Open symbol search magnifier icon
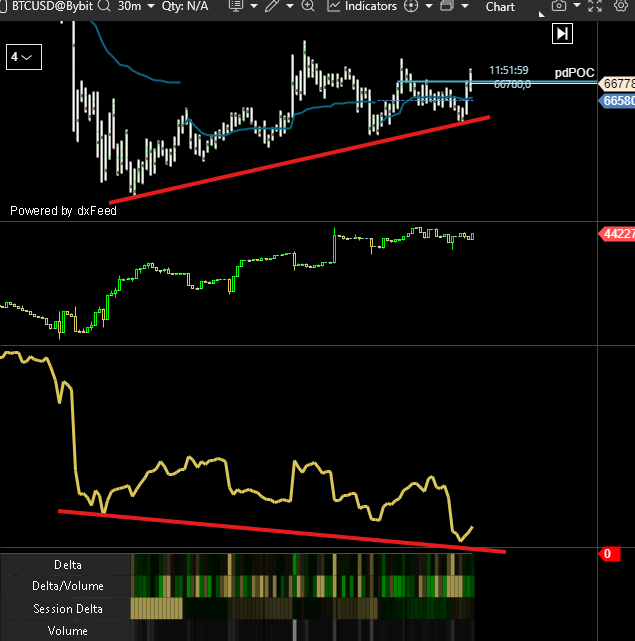Viewport: 635px width, 641px height. 104,6
